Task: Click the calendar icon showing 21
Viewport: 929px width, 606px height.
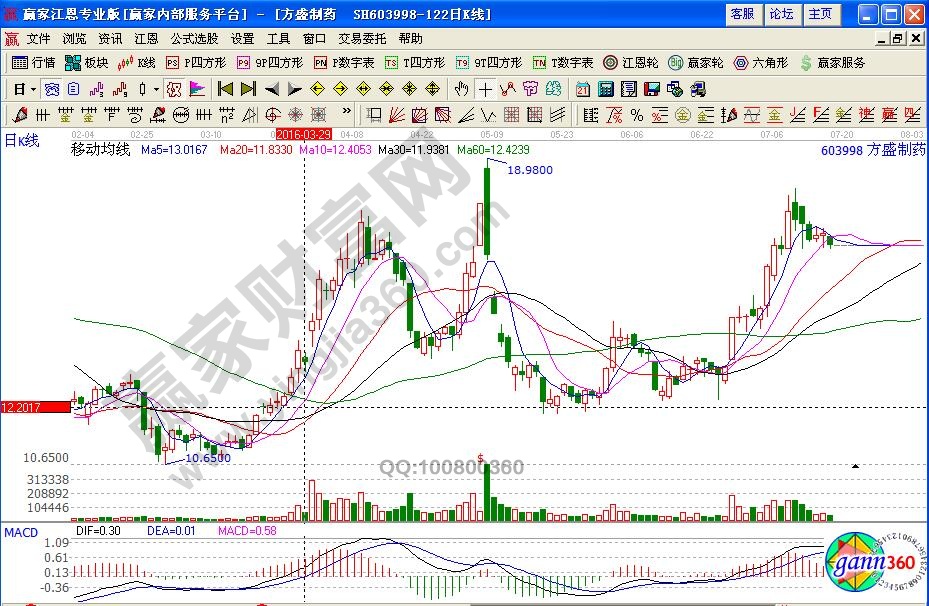Action: click(582, 88)
